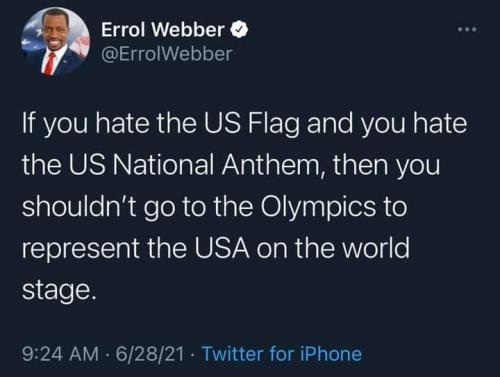Click the 9:24 AM timestamp

pyautogui.click(x=60, y=354)
